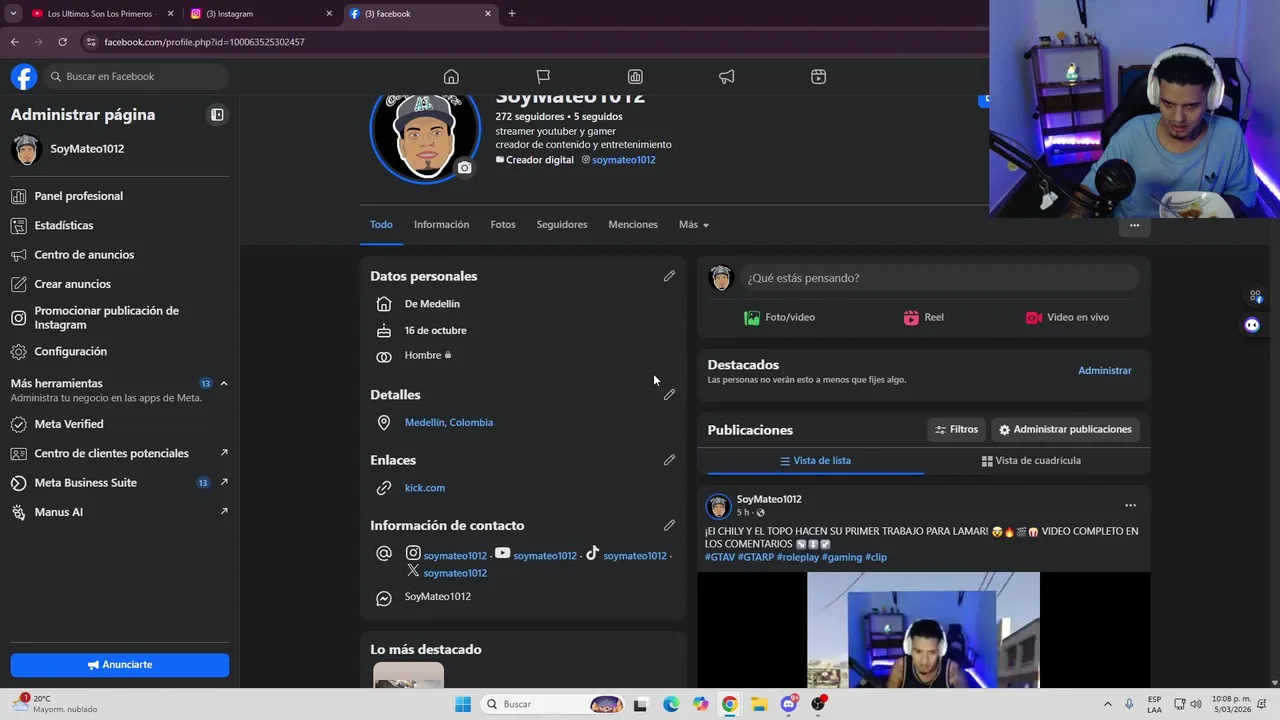
Task: Show hidden icons in the system tray
Action: click(1108, 704)
